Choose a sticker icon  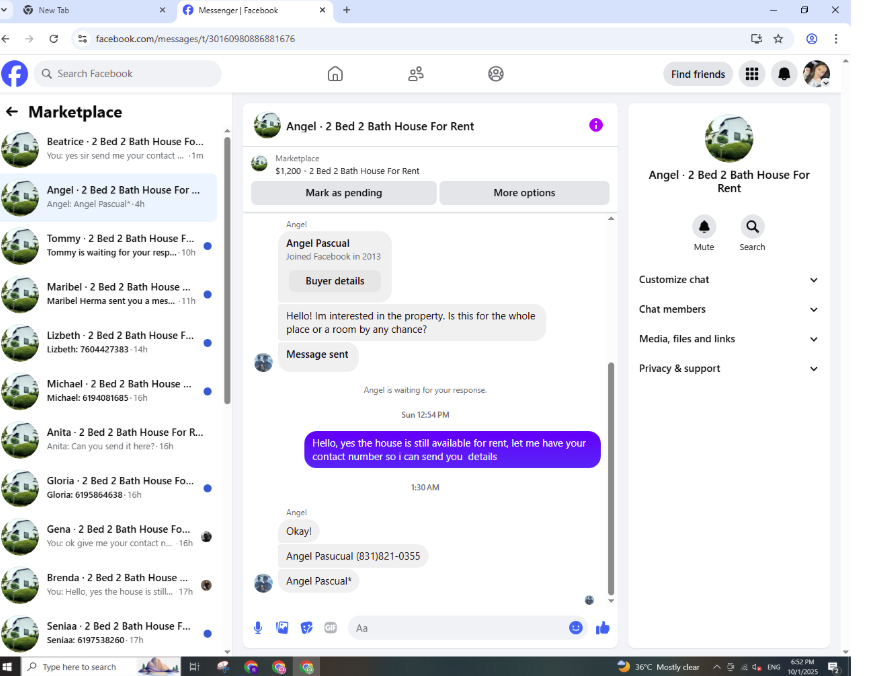pyautogui.click(x=306, y=628)
